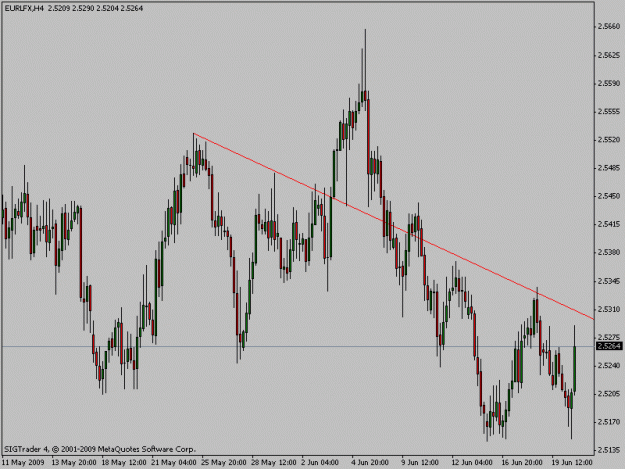Click the 2.5590 price axis label
Image resolution: width=625 pixels, height=469 pixels.
[609, 83]
